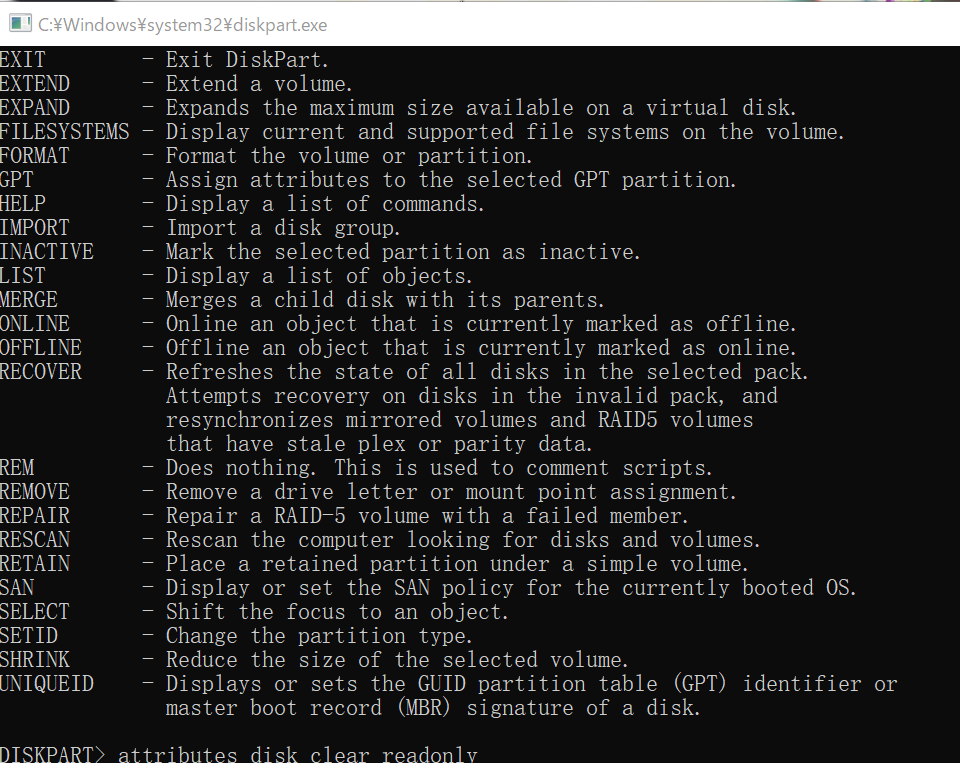960x763 pixels.
Task: Click the EXPAND command name
Action: [35, 108]
